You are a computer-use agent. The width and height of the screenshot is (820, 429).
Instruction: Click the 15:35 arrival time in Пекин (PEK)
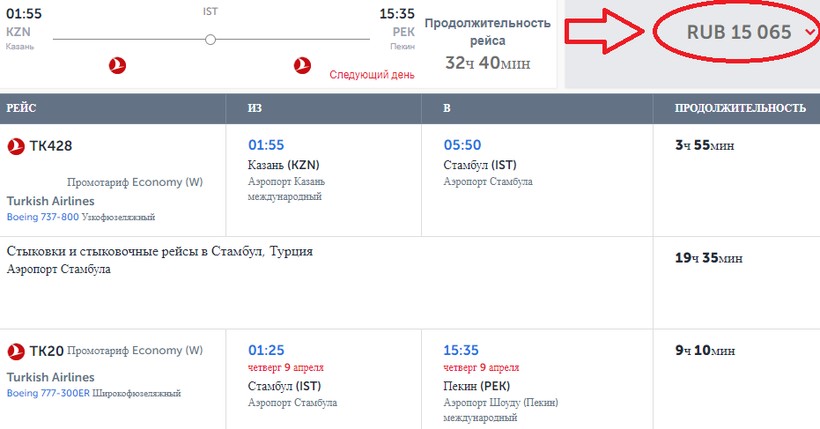[x=462, y=350]
